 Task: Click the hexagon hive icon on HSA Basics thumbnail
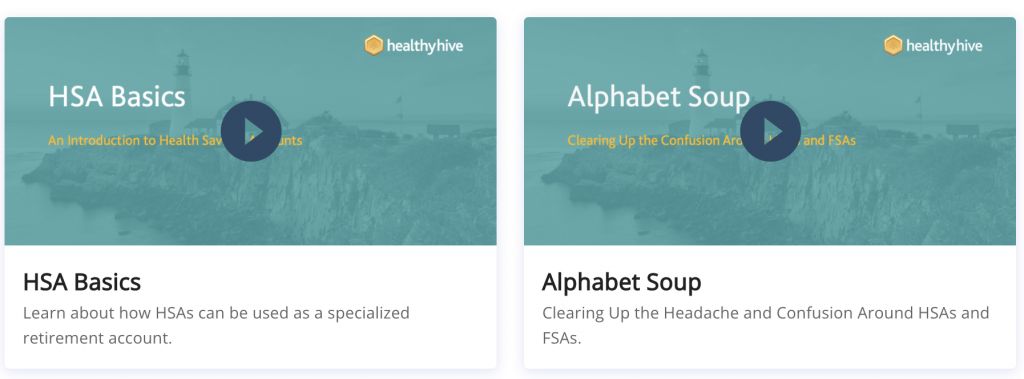click(x=374, y=46)
